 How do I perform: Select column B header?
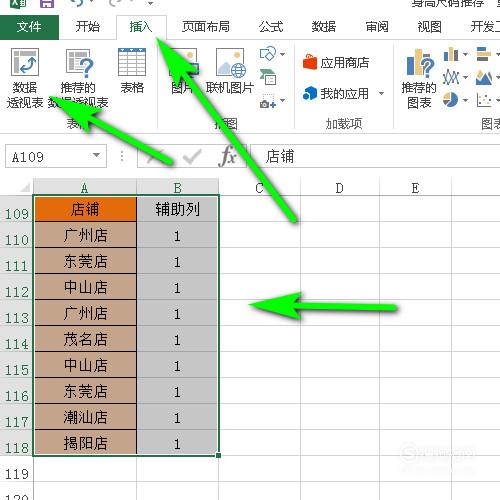coord(178,188)
